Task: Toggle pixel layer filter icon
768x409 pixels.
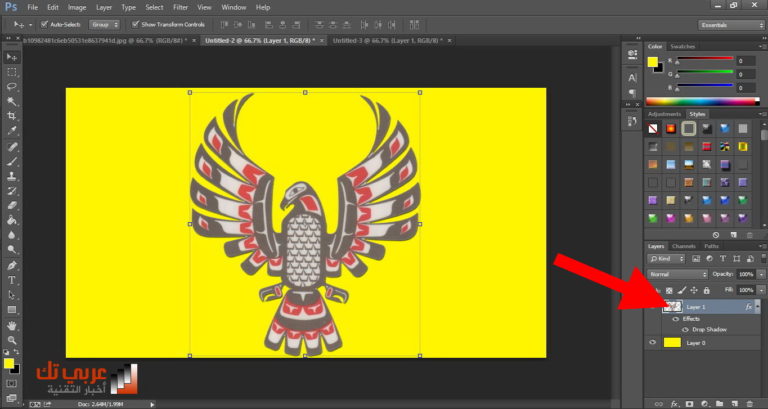Action: pyautogui.click(x=696, y=259)
